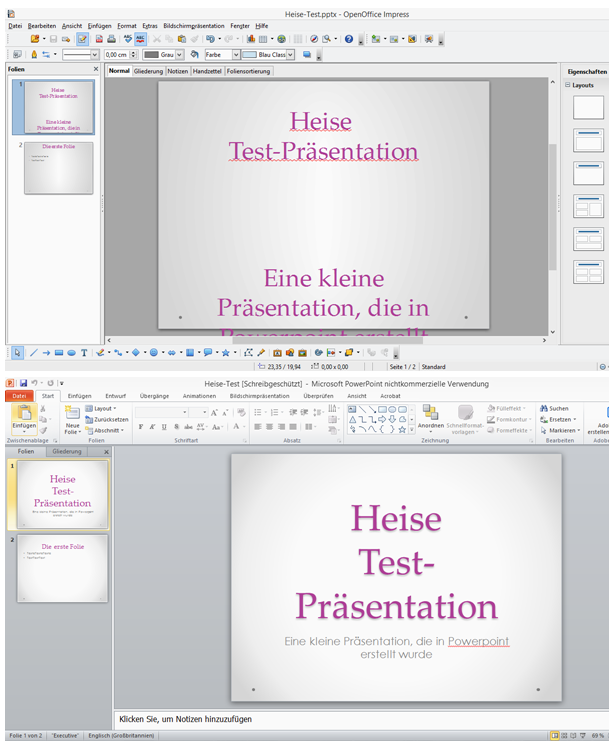Click the Undo icon in PowerPoint quick access
Viewport: 615px width, 747px height.
[34, 383]
